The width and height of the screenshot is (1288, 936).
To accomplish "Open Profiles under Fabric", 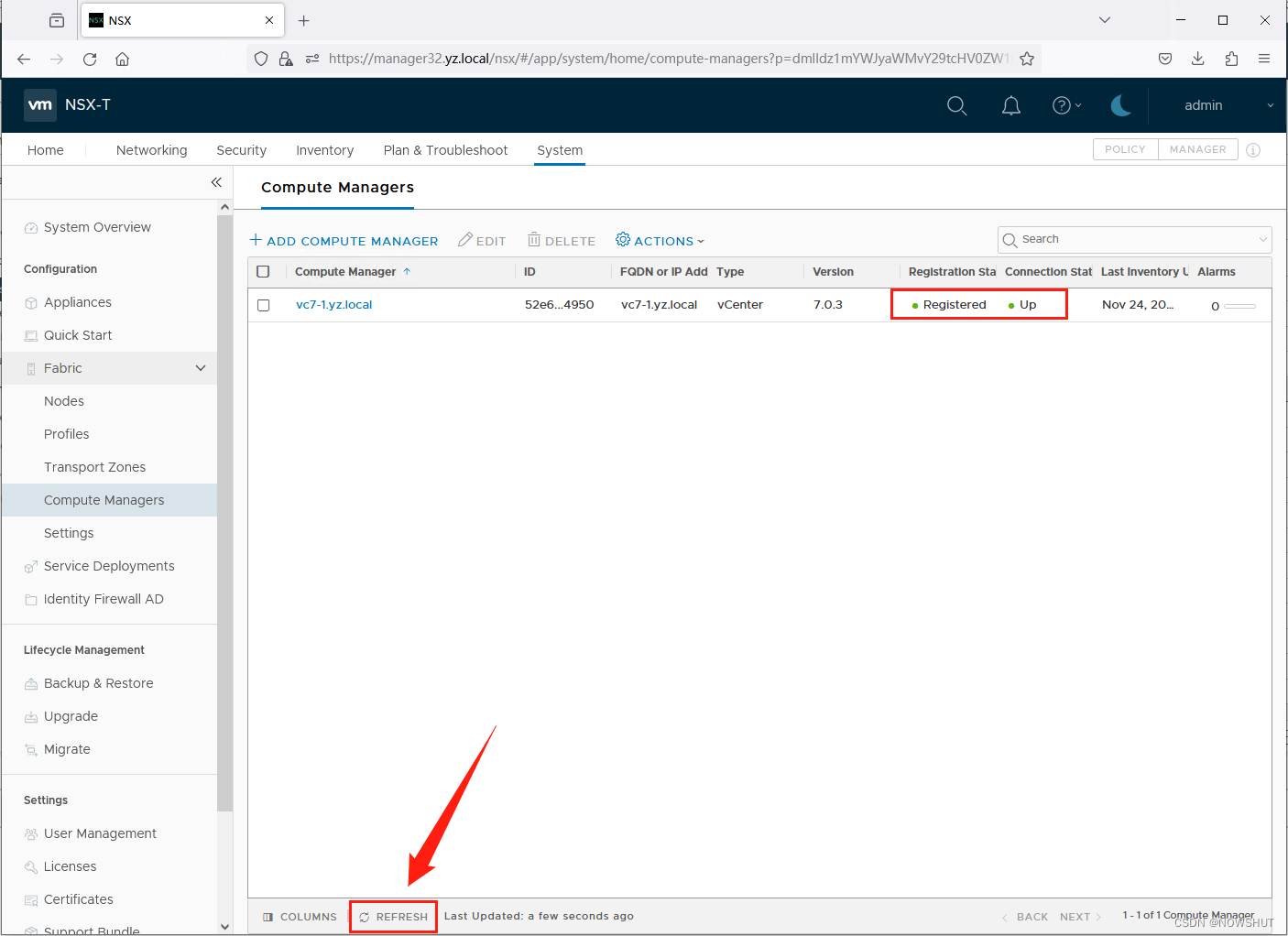I will pos(67,434).
